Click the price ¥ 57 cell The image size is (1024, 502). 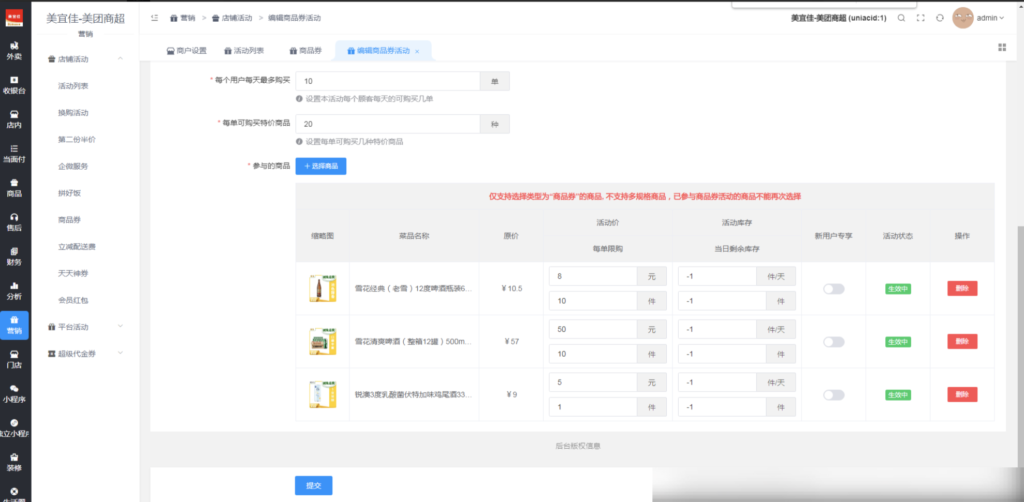pyautogui.click(x=511, y=341)
